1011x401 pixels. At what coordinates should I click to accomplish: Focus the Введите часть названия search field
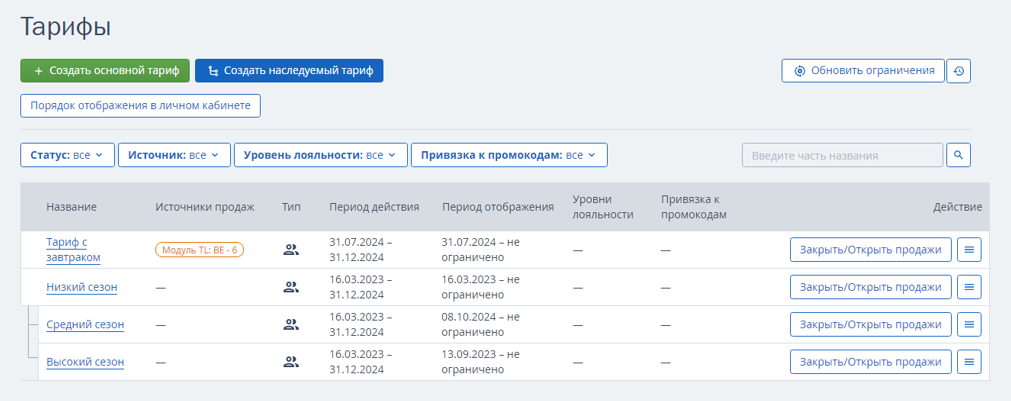[843, 155]
